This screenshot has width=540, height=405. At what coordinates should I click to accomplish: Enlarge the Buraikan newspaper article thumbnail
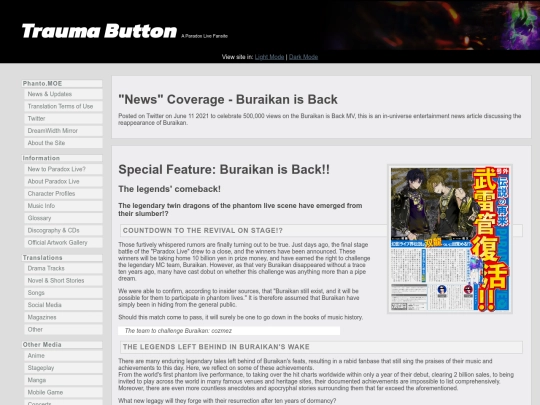tap(450, 239)
